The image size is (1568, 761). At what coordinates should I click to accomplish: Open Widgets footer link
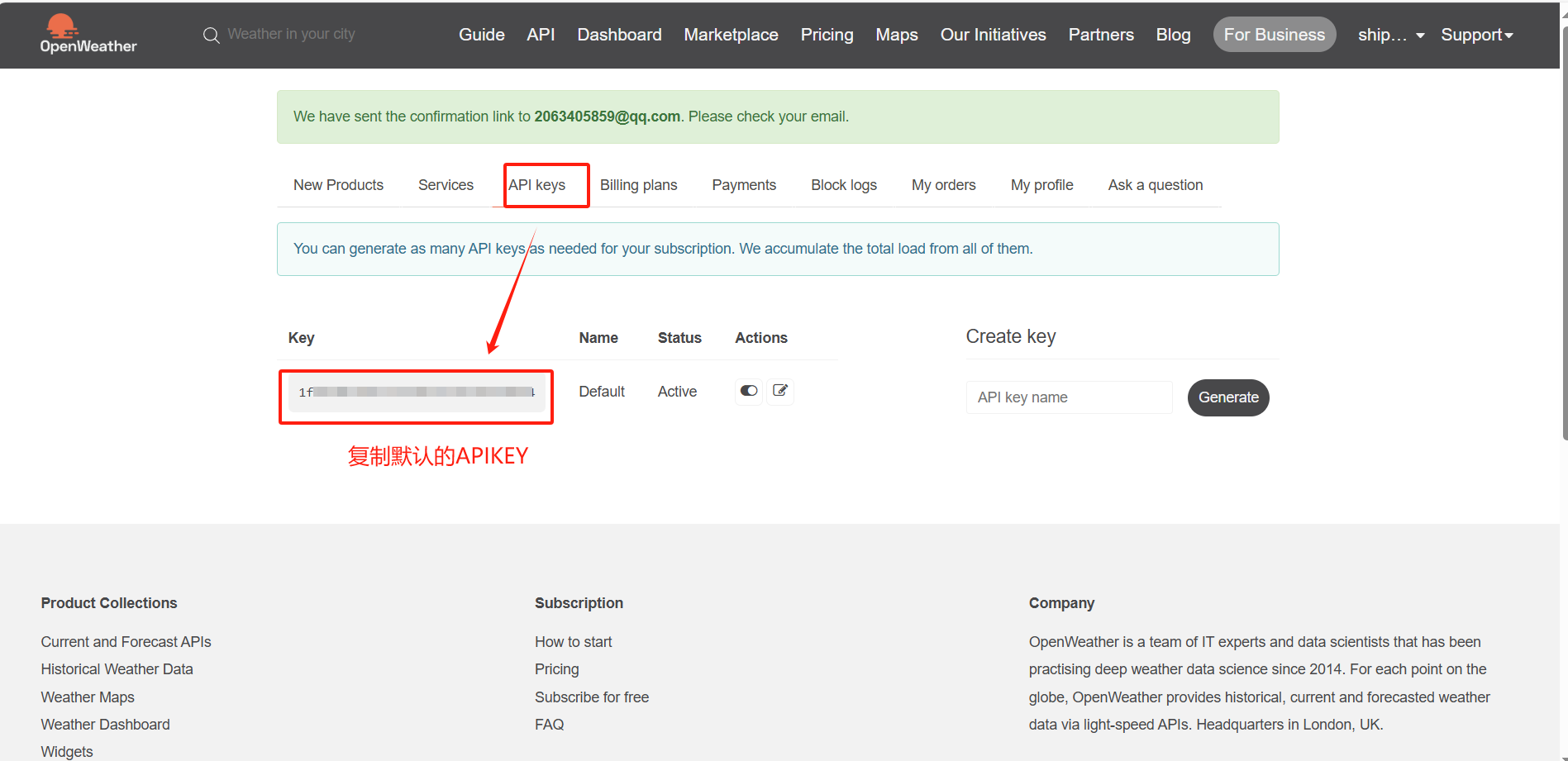(x=67, y=752)
